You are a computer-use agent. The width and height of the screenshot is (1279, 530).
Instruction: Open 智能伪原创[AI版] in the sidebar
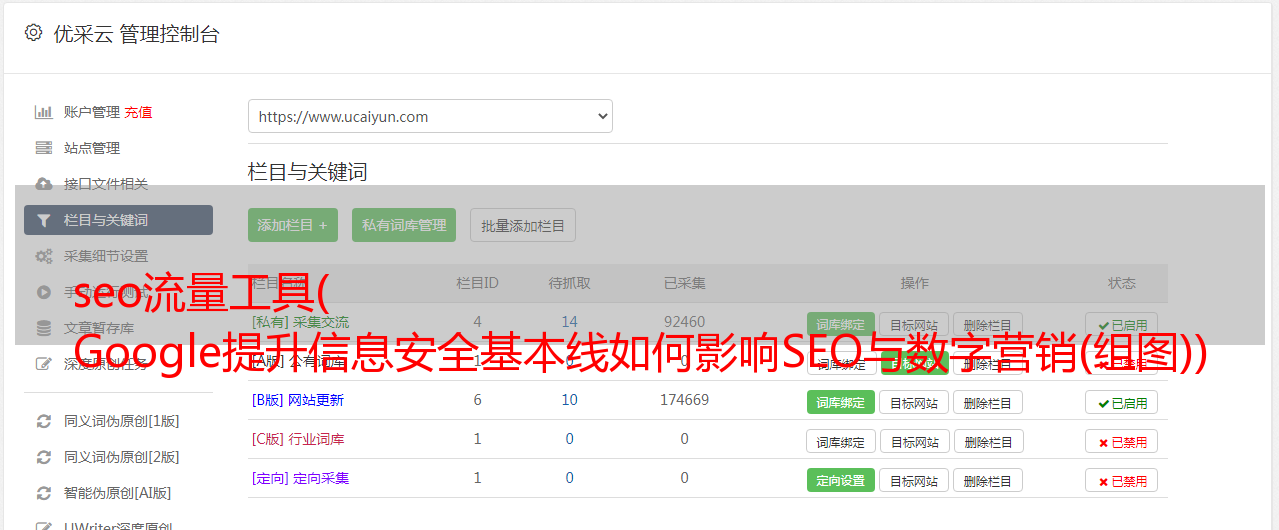coord(118,493)
